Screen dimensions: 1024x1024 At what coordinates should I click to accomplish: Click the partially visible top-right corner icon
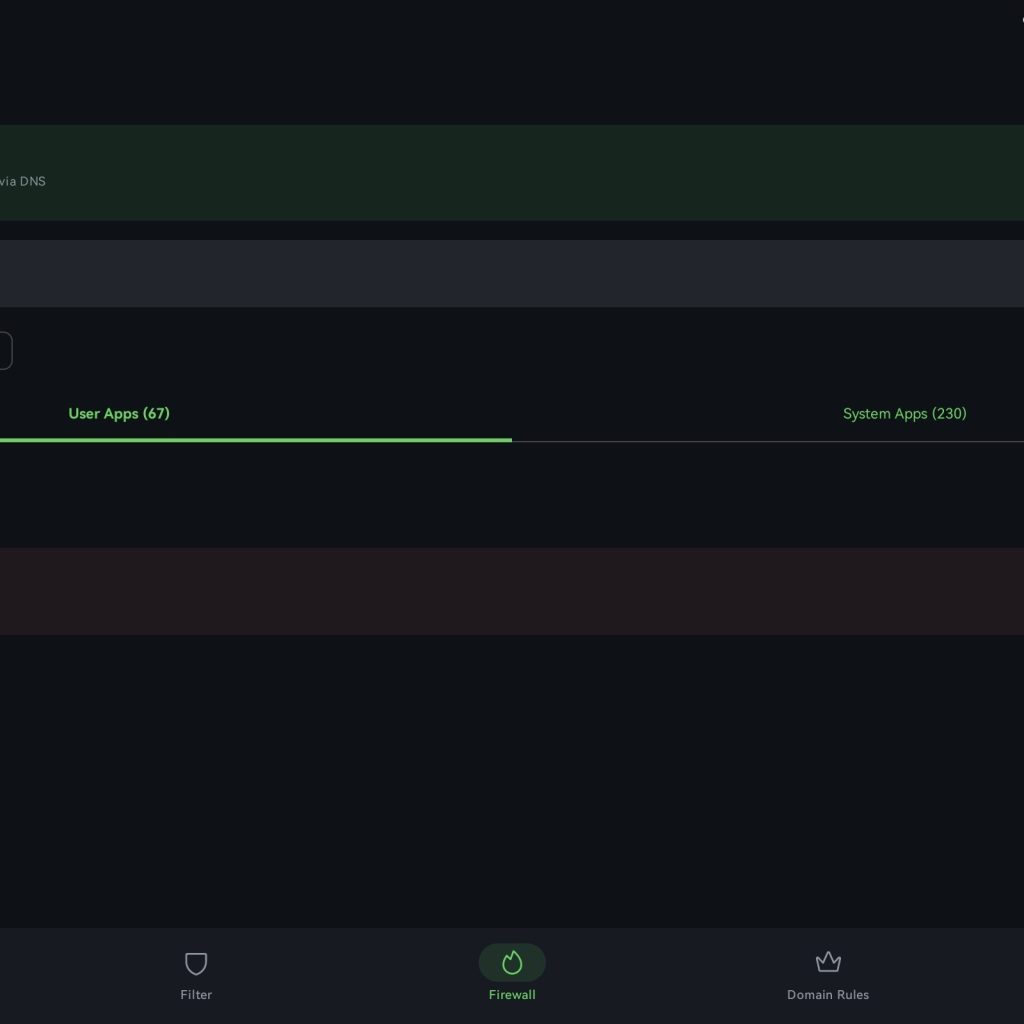tap(1020, 20)
